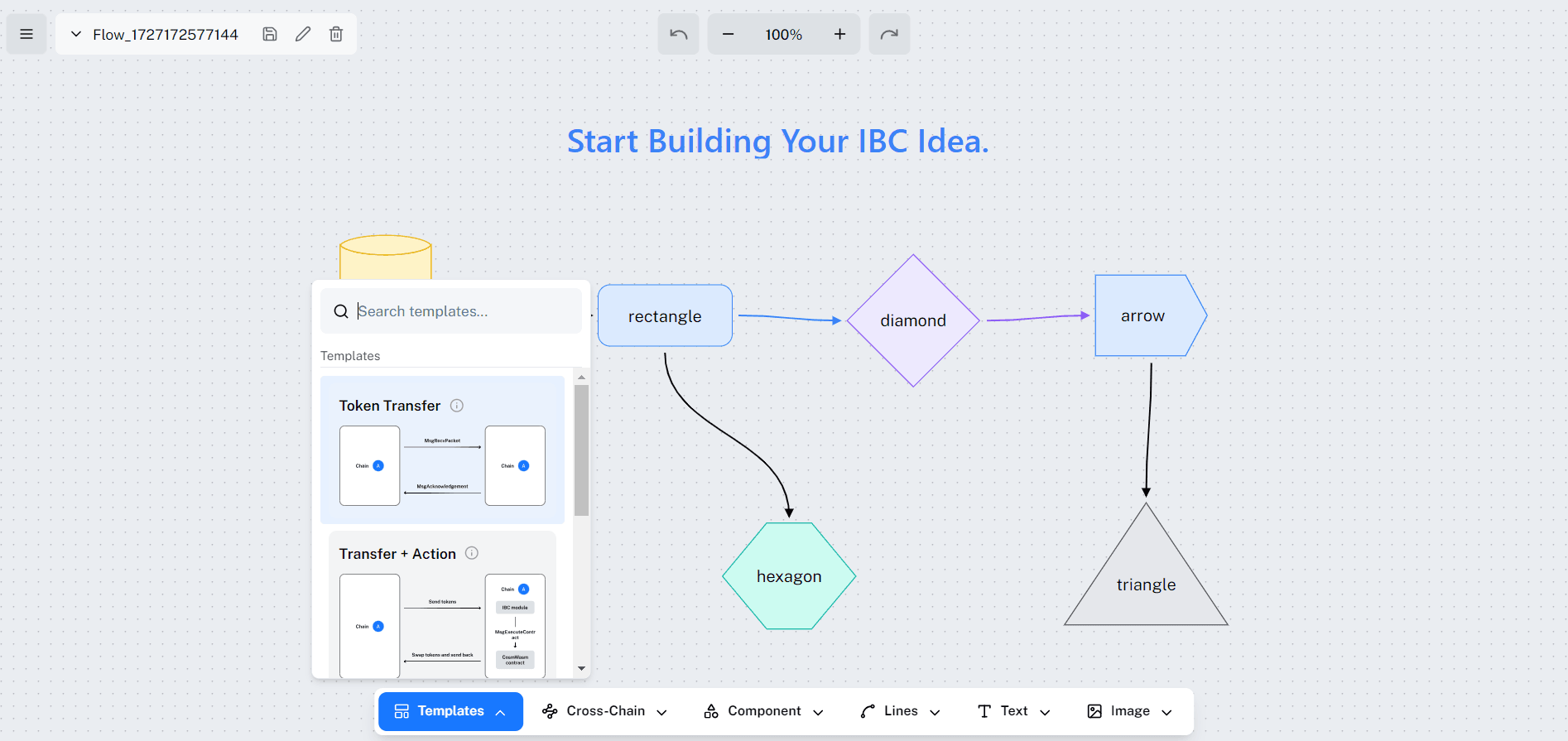
Task: Show info for Transfer + Action
Action: pyautogui.click(x=472, y=553)
